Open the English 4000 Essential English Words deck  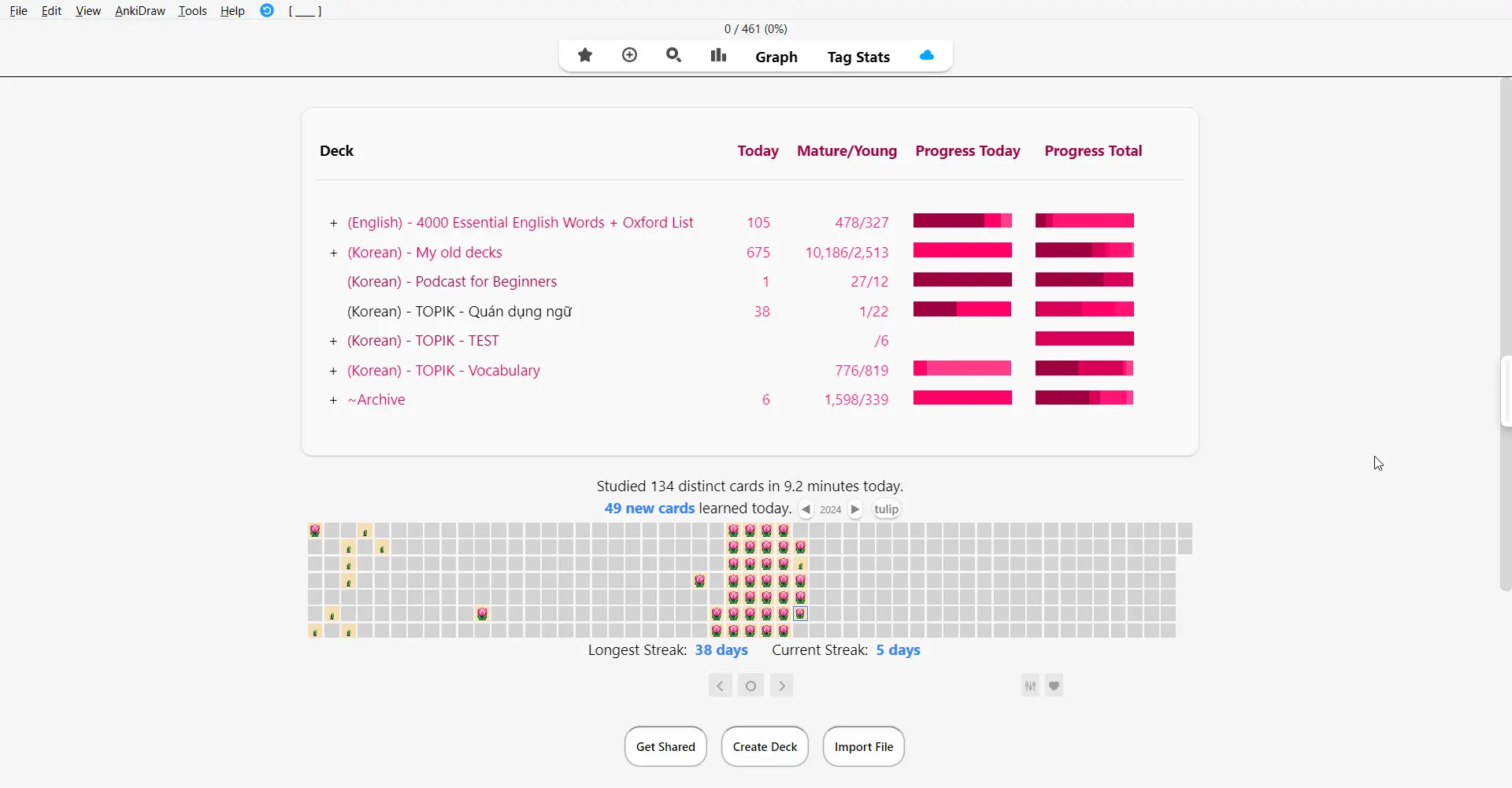(x=521, y=223)
